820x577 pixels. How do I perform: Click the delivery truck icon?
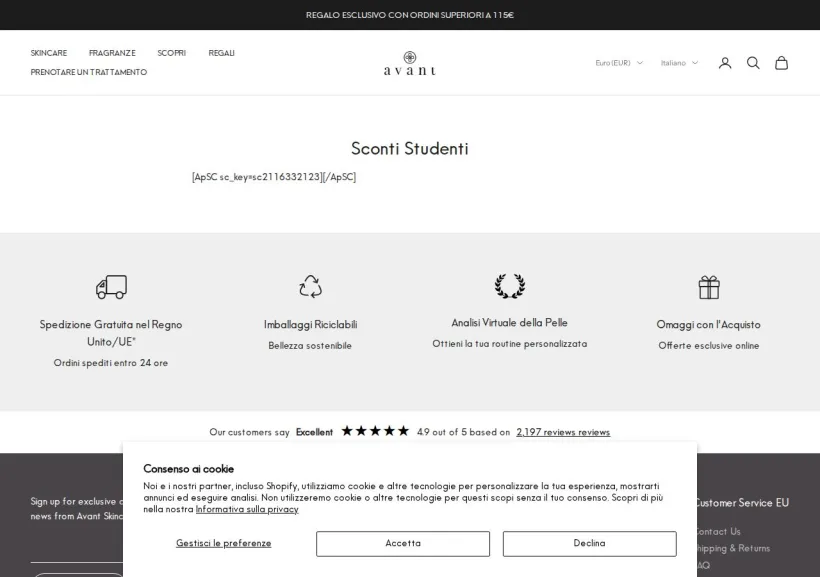(111, 287)
